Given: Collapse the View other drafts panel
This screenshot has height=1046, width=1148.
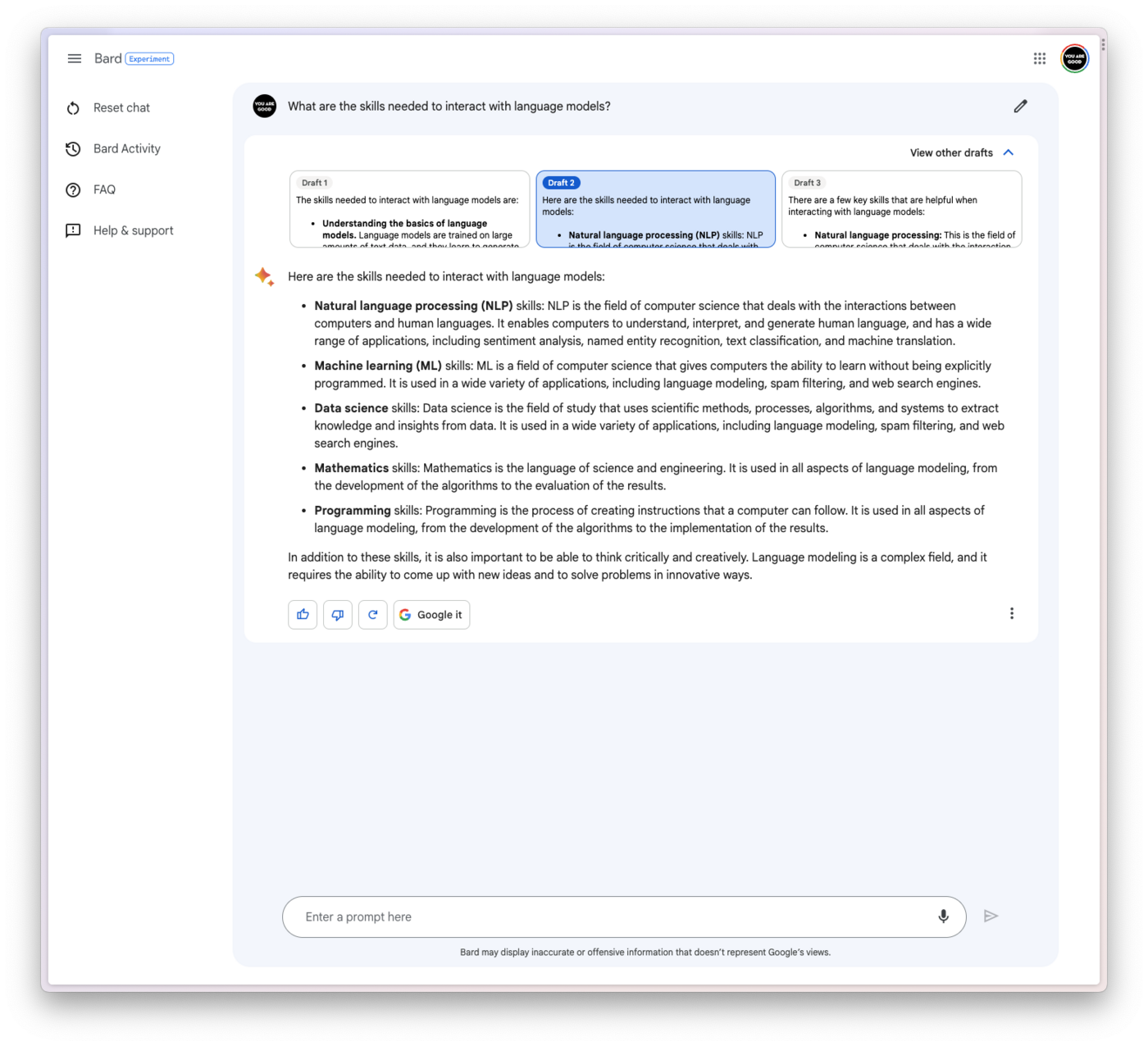Looking at the screenshot, I should (x=962, y=153).
